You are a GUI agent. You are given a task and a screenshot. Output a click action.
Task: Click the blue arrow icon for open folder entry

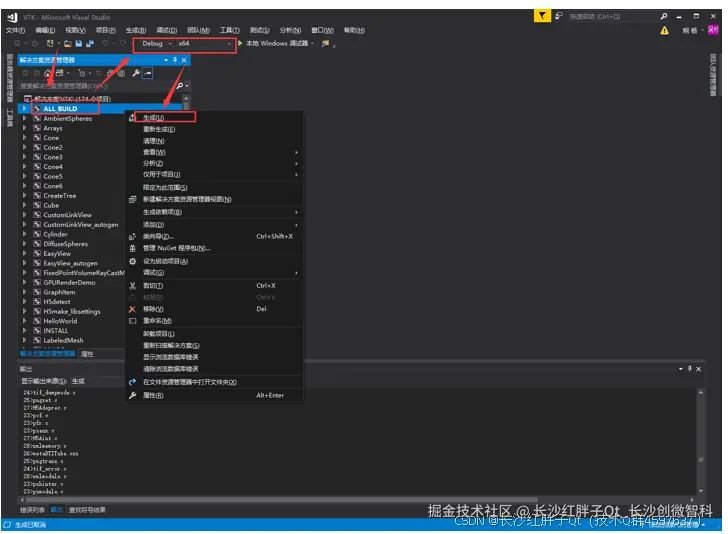[132, 382]
